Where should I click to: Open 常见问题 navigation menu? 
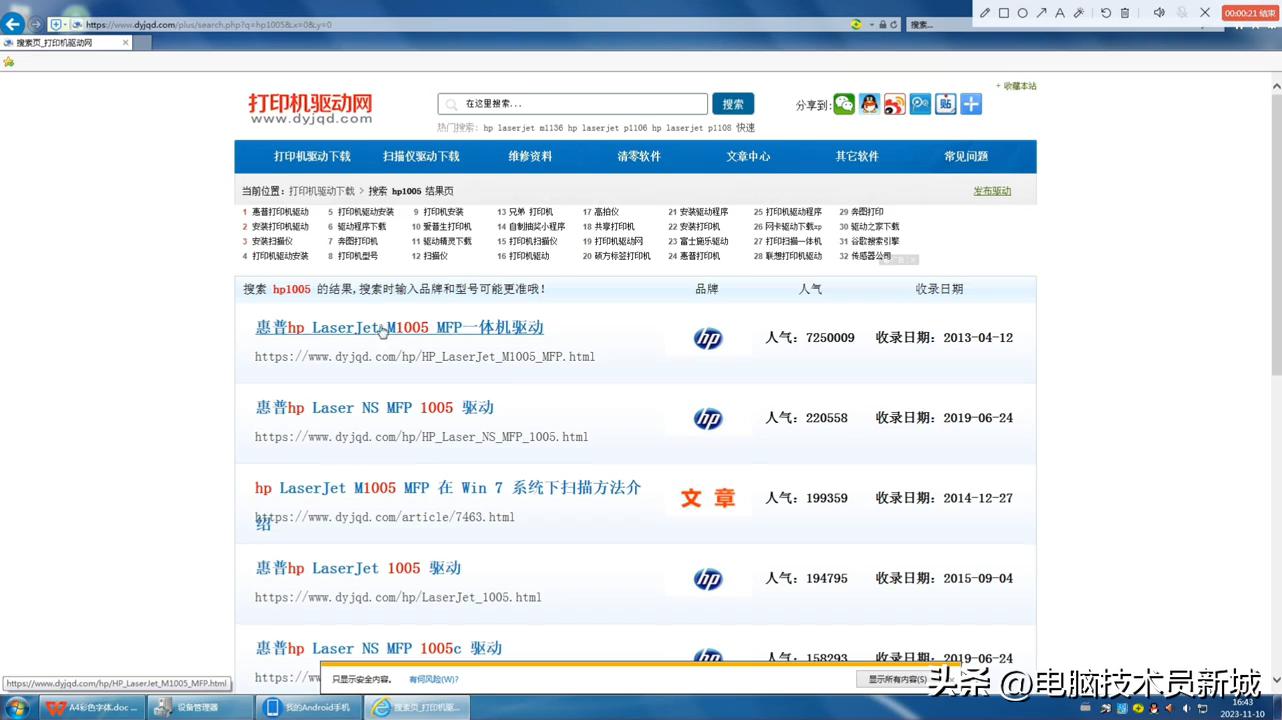click(x=966, y=156)
